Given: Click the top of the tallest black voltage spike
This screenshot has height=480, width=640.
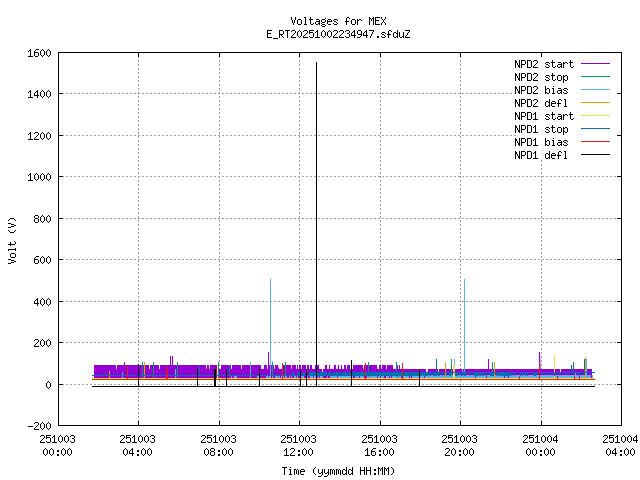Looking at the screenshot, I should coord(316,64).
